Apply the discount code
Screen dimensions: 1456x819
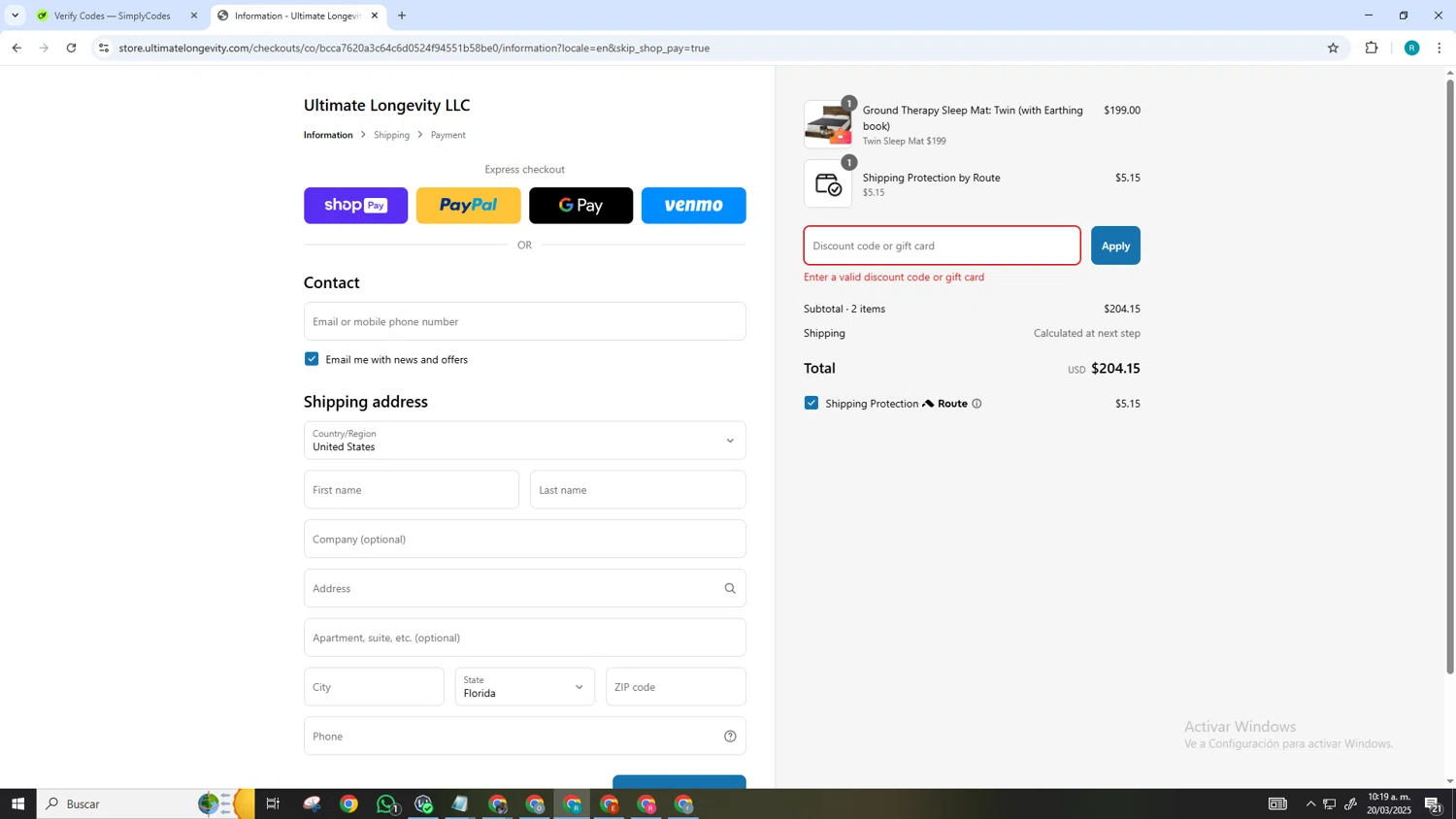point(1115,246)
